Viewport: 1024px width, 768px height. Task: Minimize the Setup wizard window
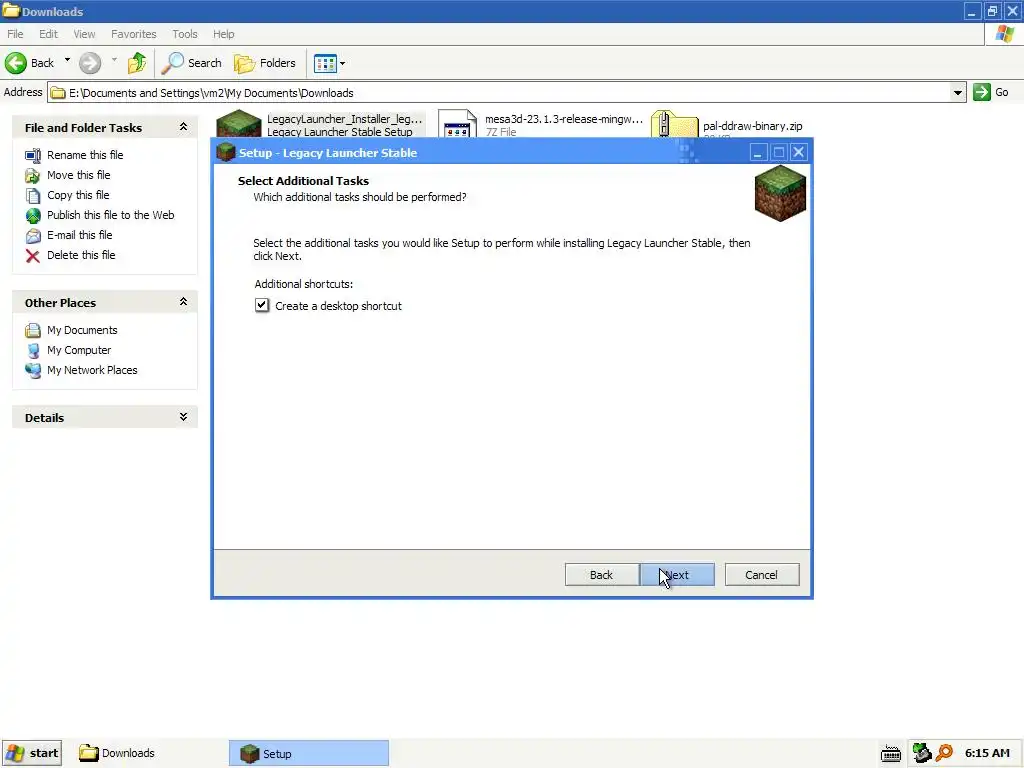[758, 153]
